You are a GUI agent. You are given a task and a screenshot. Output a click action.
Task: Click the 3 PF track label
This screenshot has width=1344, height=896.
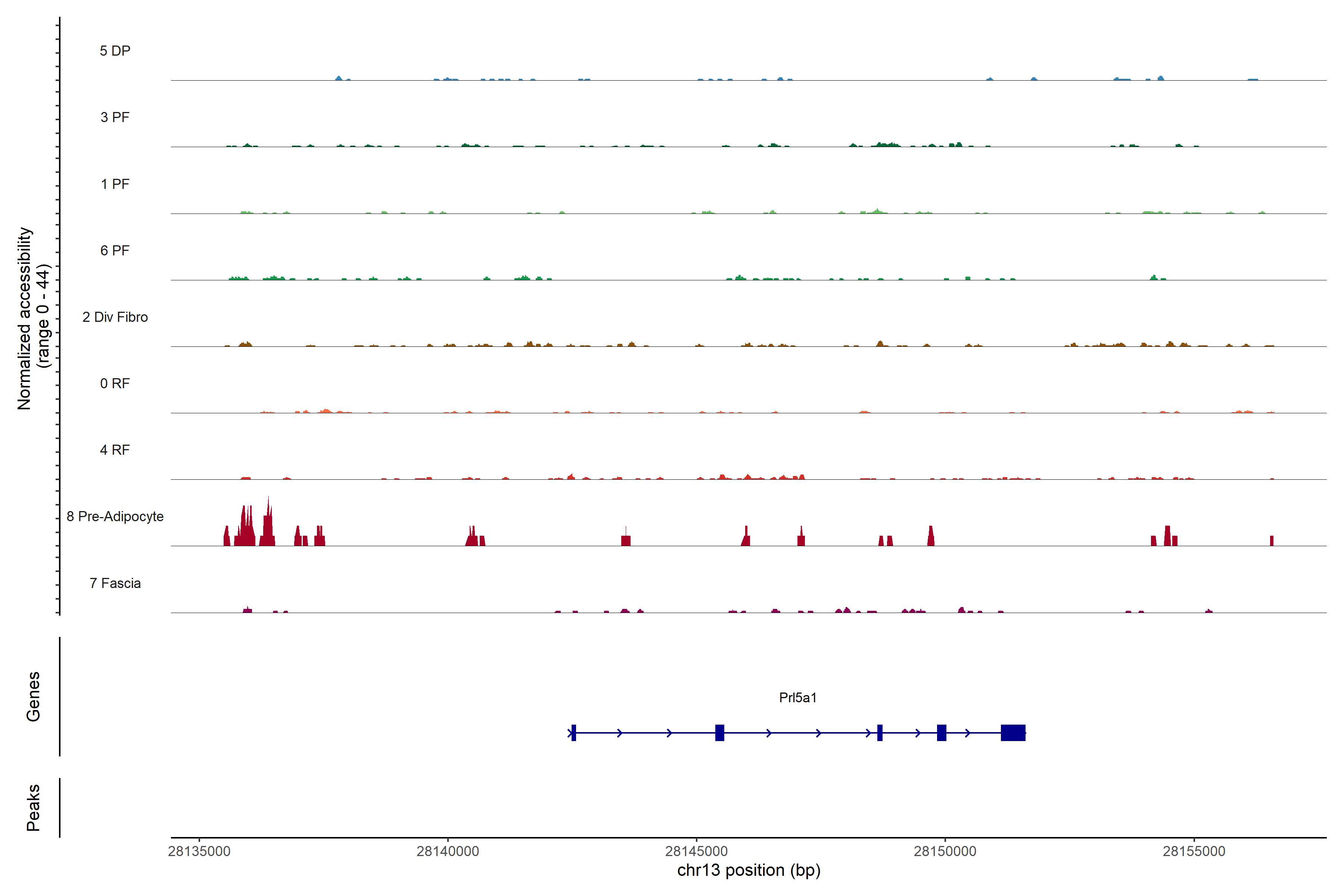[115, 117]
